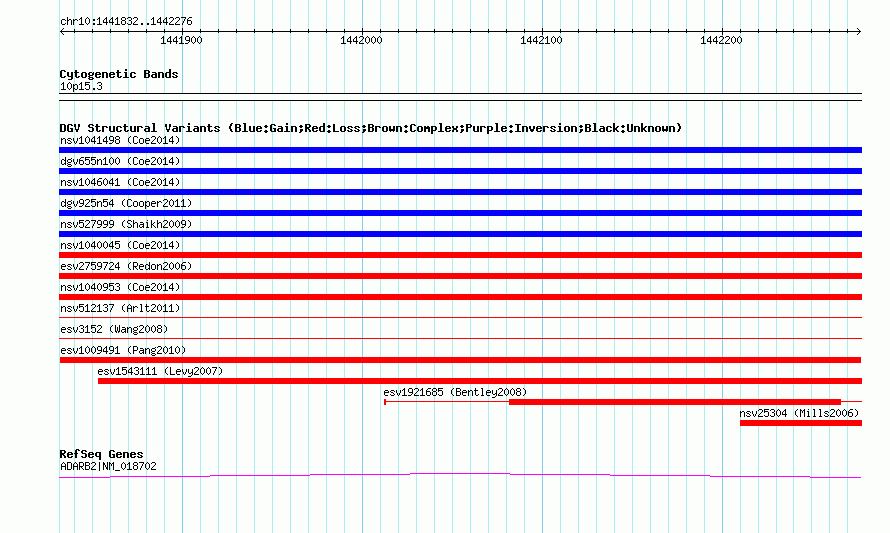Click the Cytogenetic Bands track title
This screenshot has height=533, width=890.
[x=119, y=74]
